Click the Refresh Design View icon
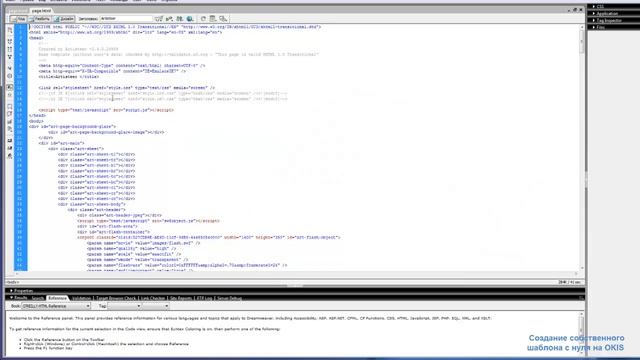The height and width of the screenshot is (360, 640). coord(203,19)
